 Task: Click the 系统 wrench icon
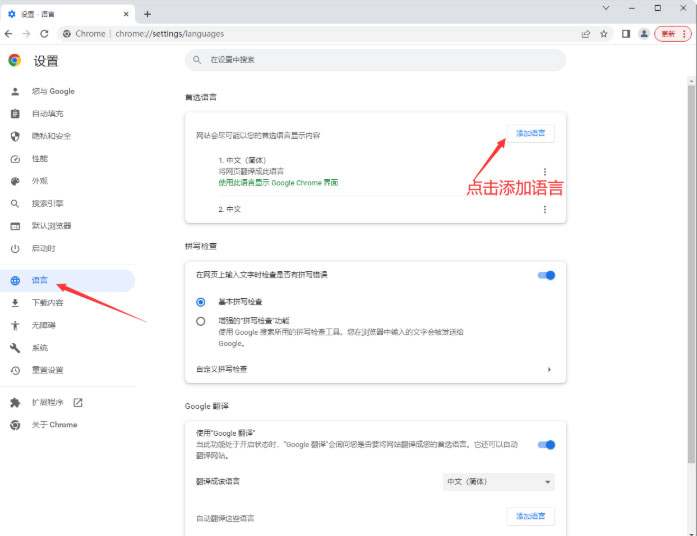click(x=15, y=348)
